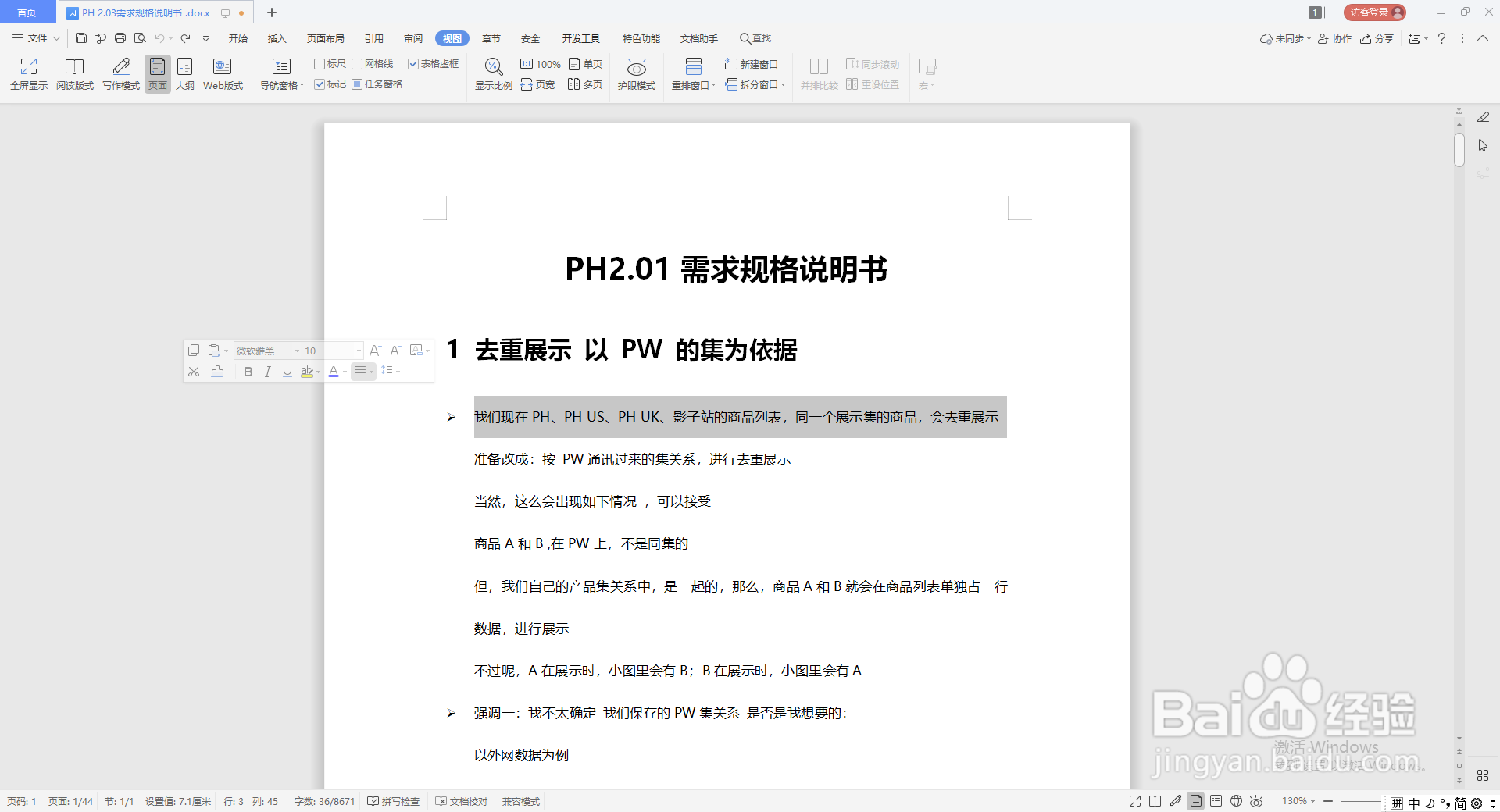Open 大纲 outline view
Image resolution: width=1500 pixels, height=812 pixels.
(184, 73)
